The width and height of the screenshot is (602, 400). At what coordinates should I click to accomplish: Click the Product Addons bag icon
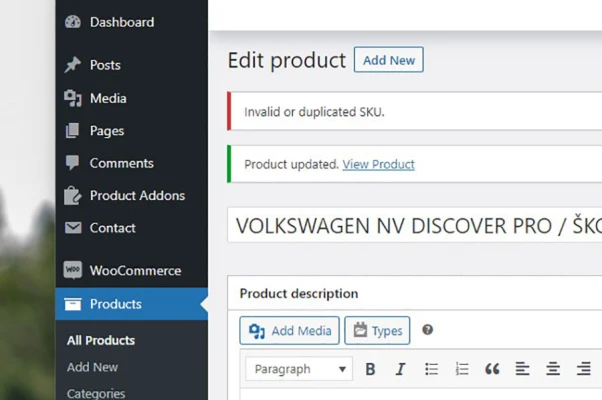pos(73,195)
